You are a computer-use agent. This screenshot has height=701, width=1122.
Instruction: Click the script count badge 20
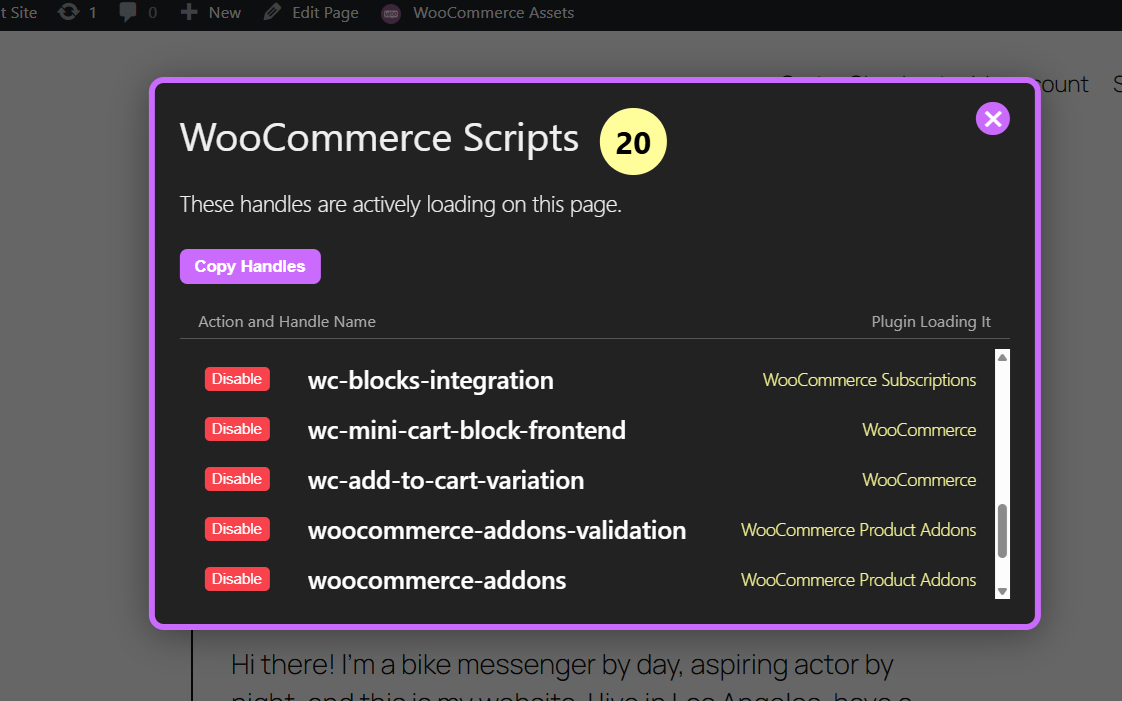[633, 142]
